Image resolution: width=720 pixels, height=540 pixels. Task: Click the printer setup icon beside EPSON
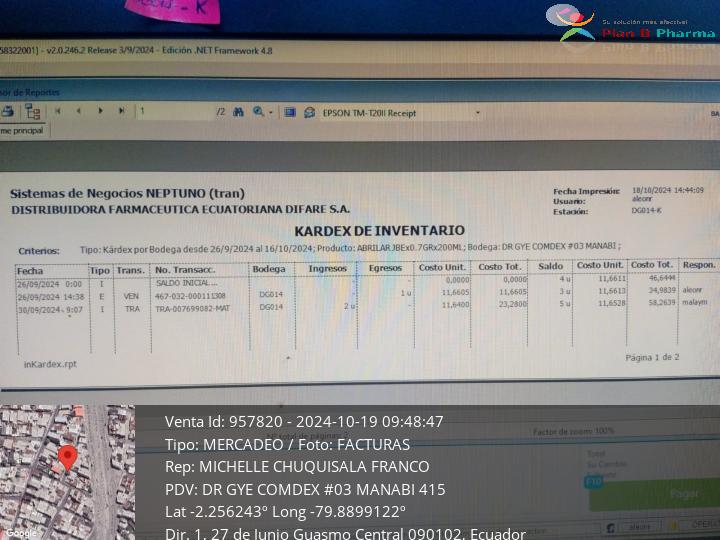click(309, 112)
